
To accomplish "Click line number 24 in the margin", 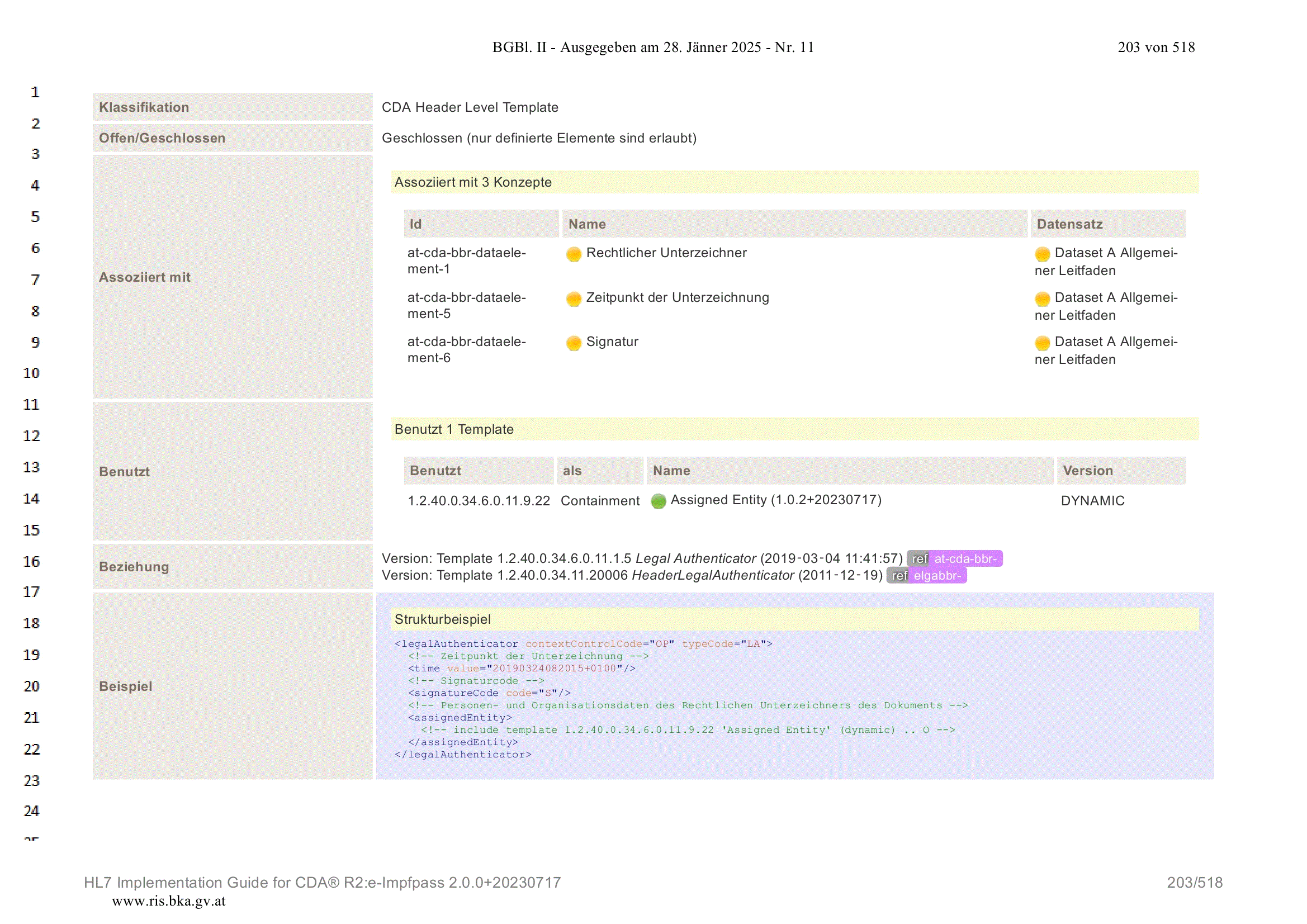I will pos(31,811).
